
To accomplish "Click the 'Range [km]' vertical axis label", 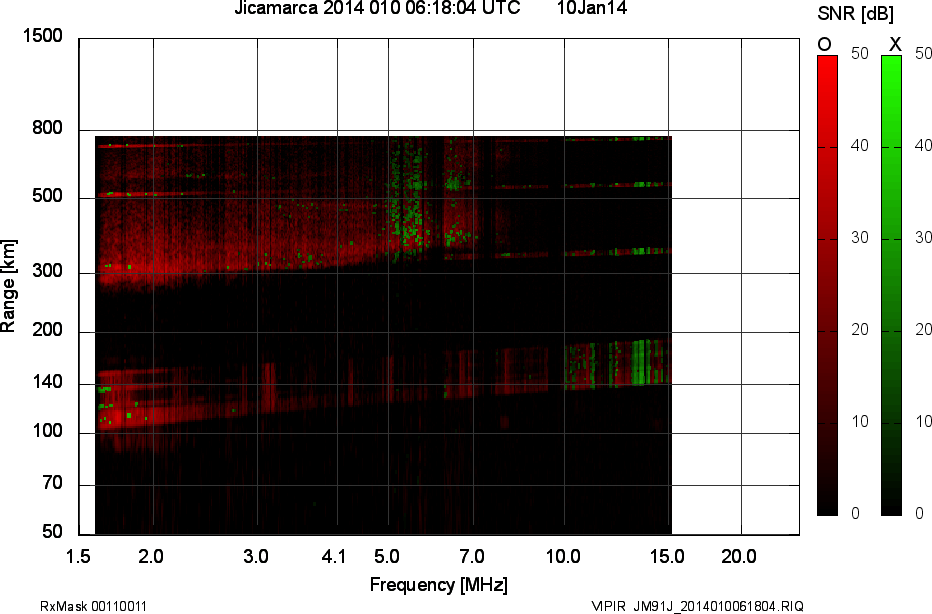I will [8, 286].
